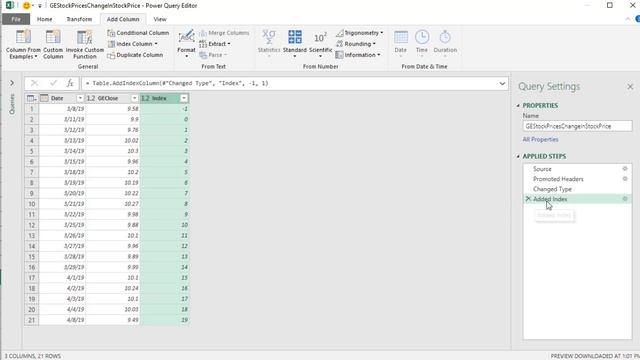Open Scientific number operations
The image size is (640, 360).
pyautogui.click(x=320, y=44)
